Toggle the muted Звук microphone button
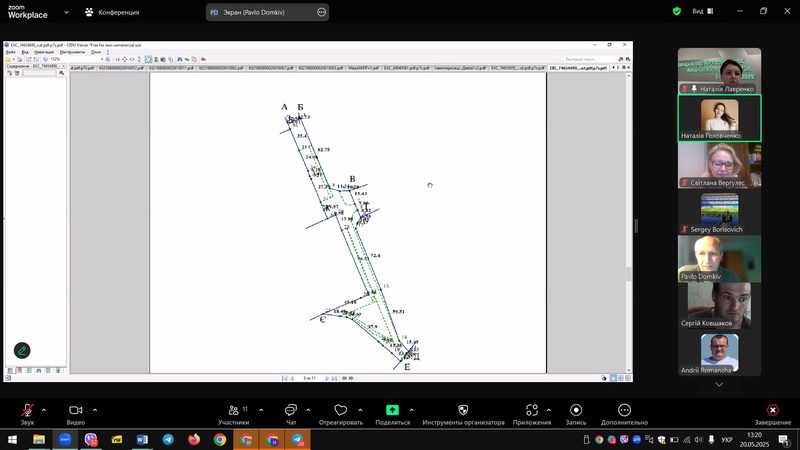800x450 pixels. point(27,414)
